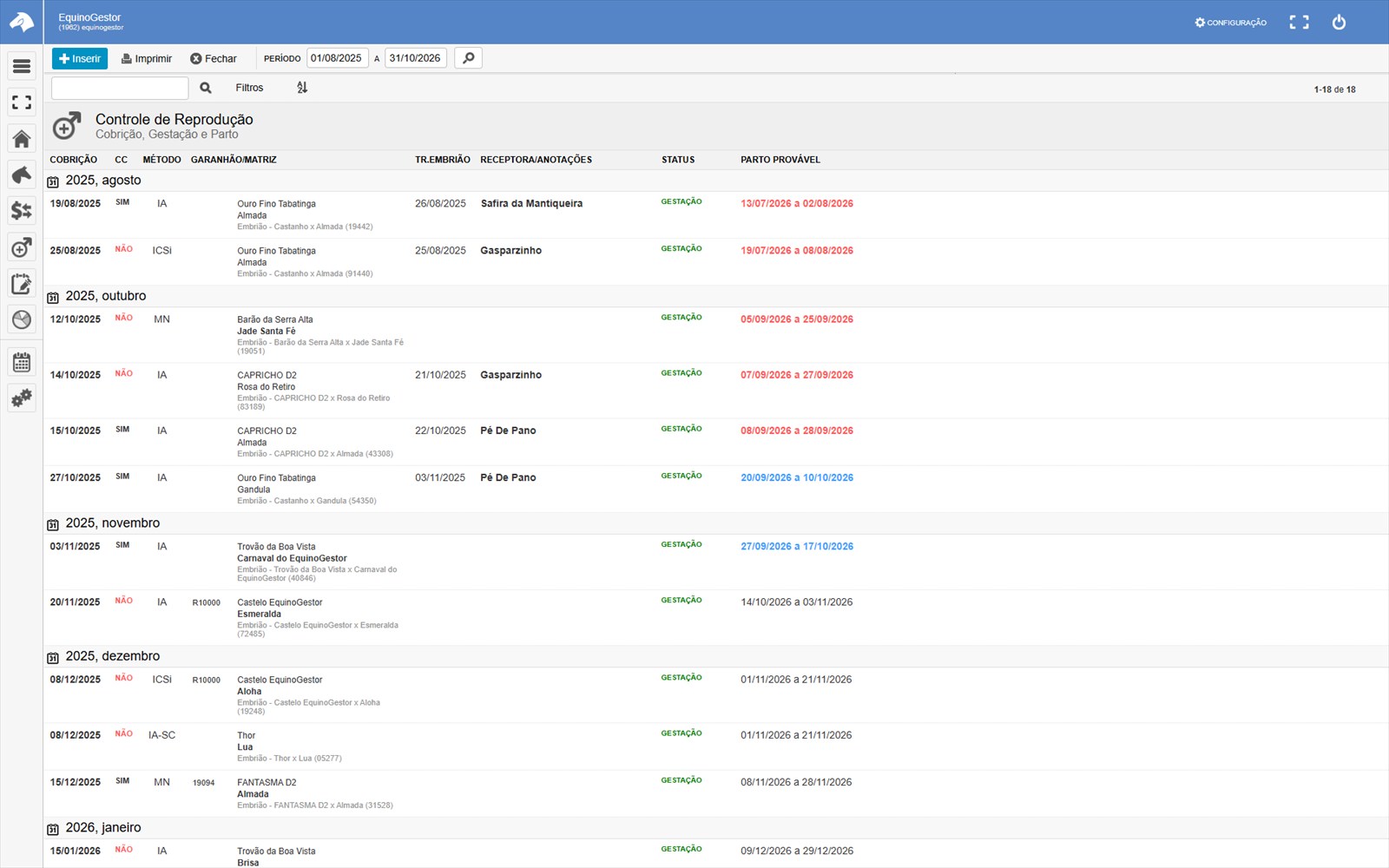Click the empty search text box
The image size is (1389, 868).
(x=120, y=88)
